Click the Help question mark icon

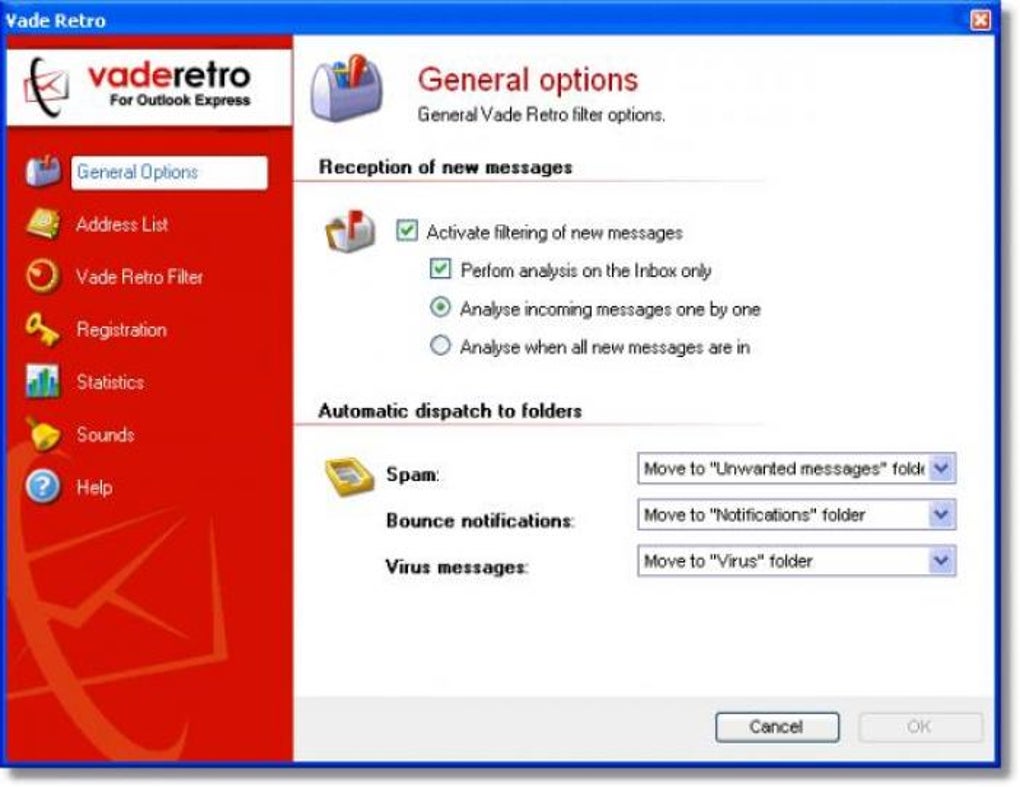(x=43, y=487)
